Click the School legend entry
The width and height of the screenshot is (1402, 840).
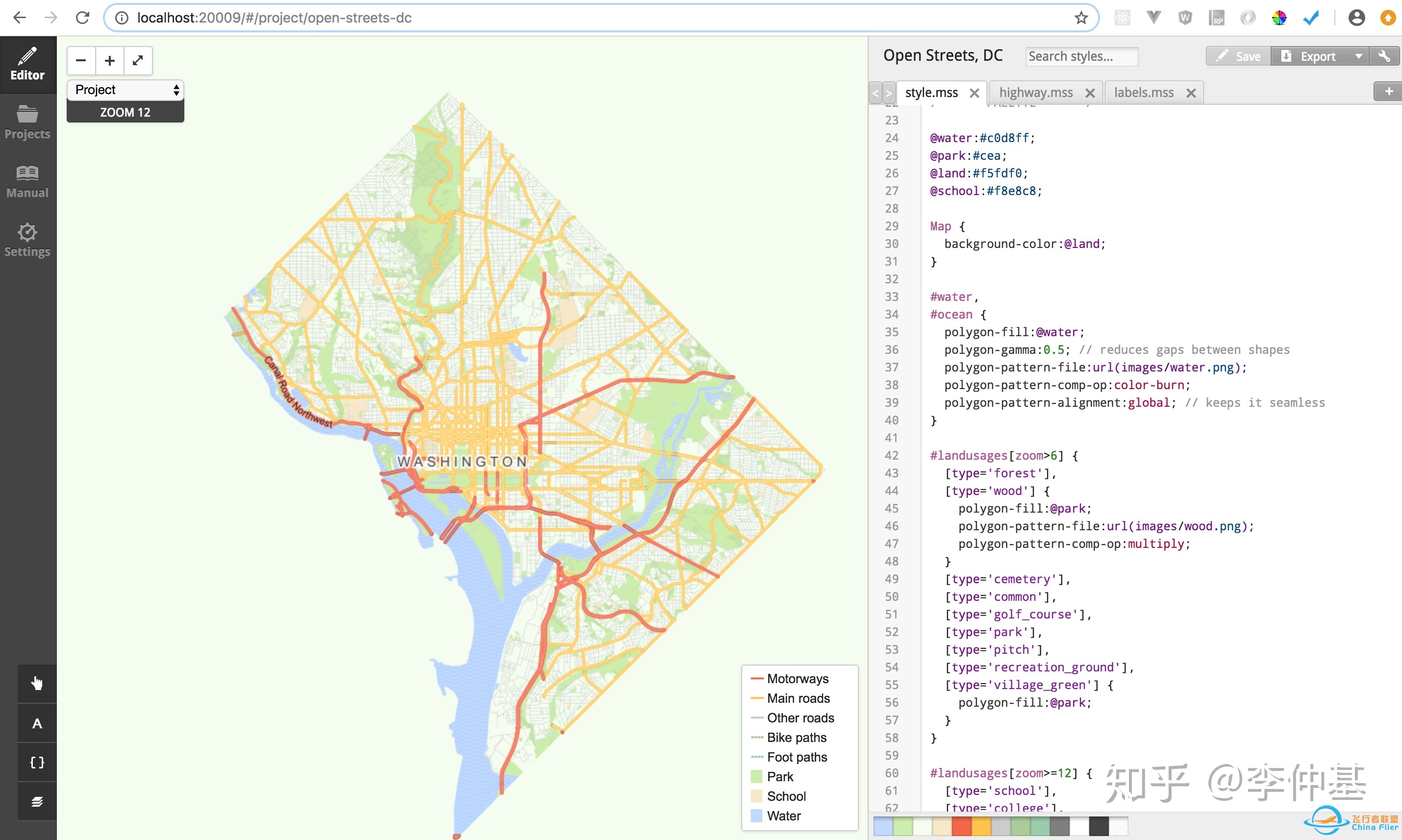coord(778,796)
